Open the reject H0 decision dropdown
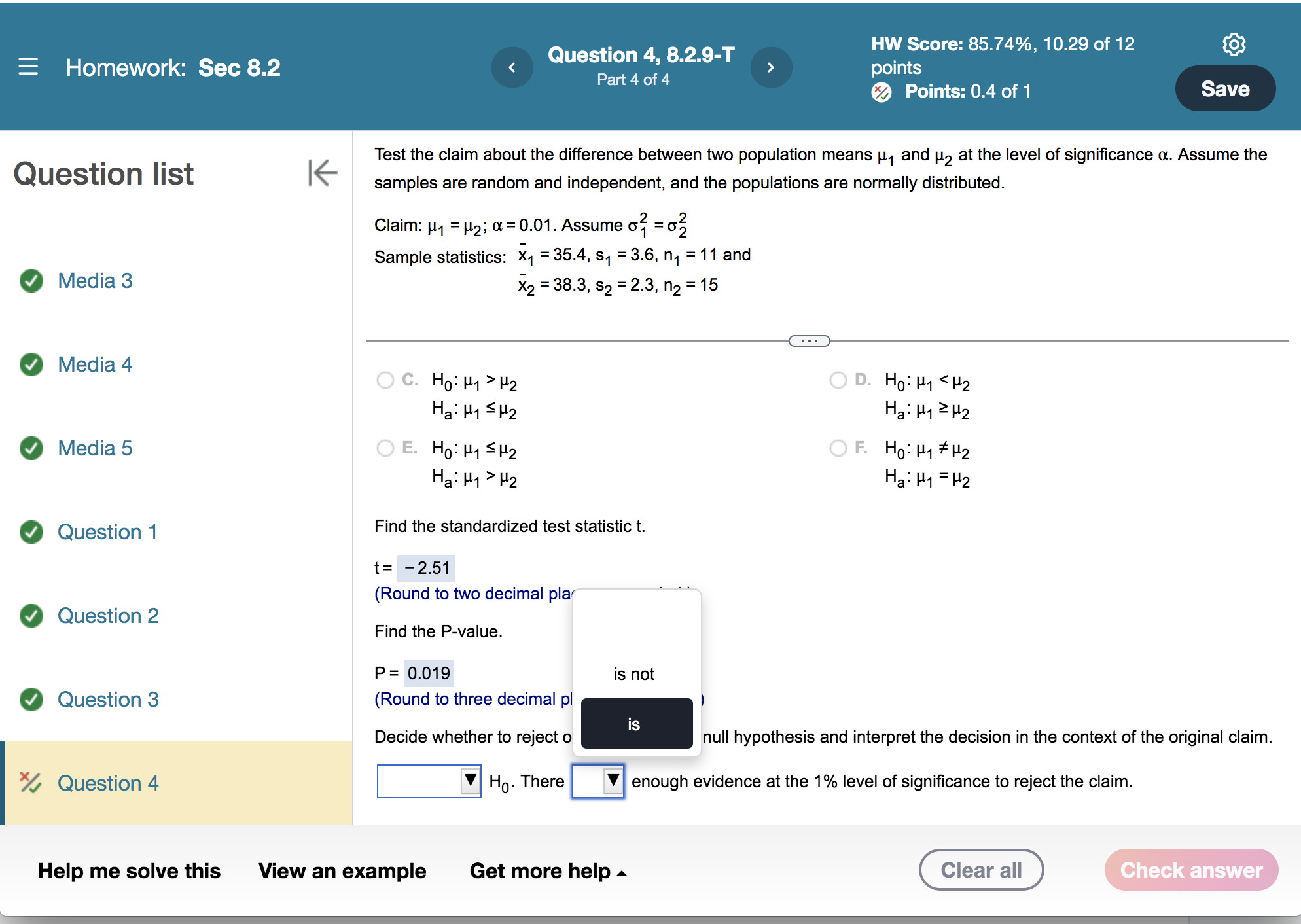This screenshot has width=1301, height=924. point(429,781)
